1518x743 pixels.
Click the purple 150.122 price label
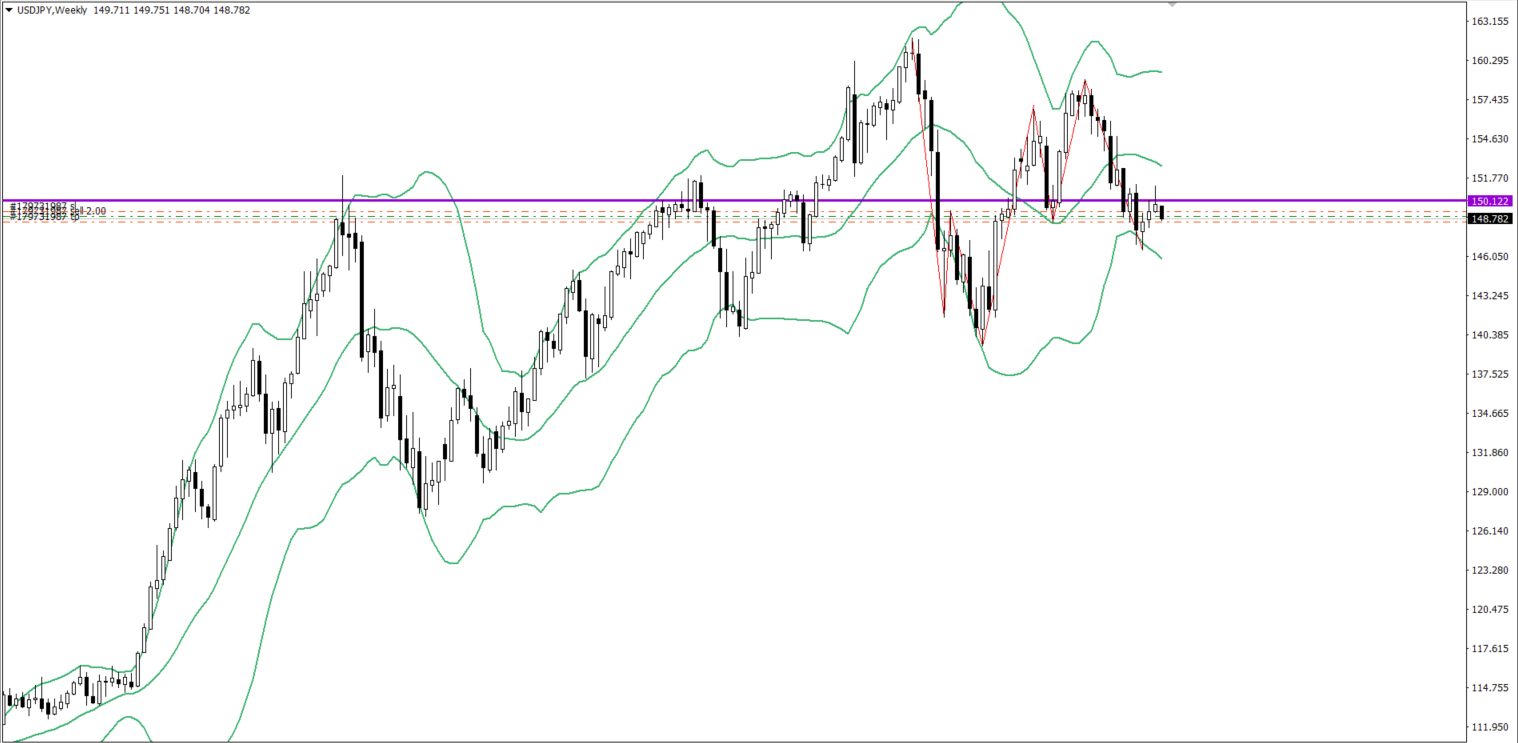pos(1489,201)
